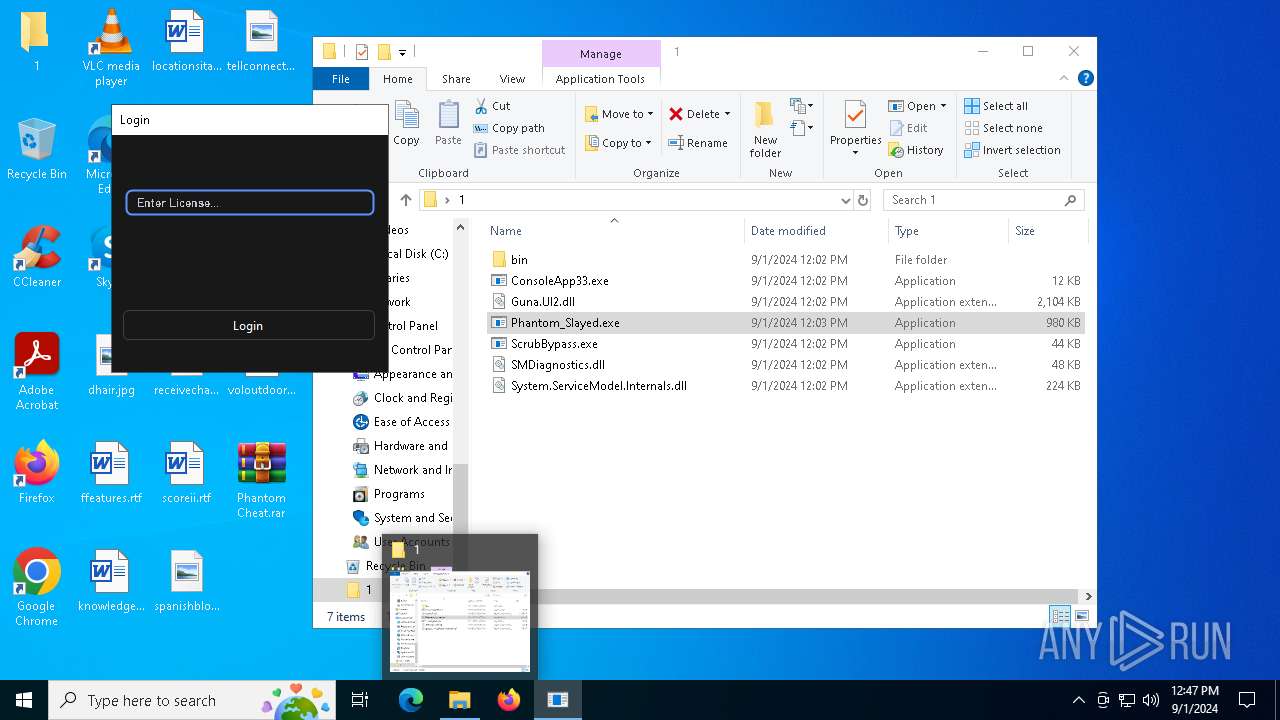This screenshot has width=1280, height=720.
Task: Switch to details view button
Action: [x=1060, y=616]
